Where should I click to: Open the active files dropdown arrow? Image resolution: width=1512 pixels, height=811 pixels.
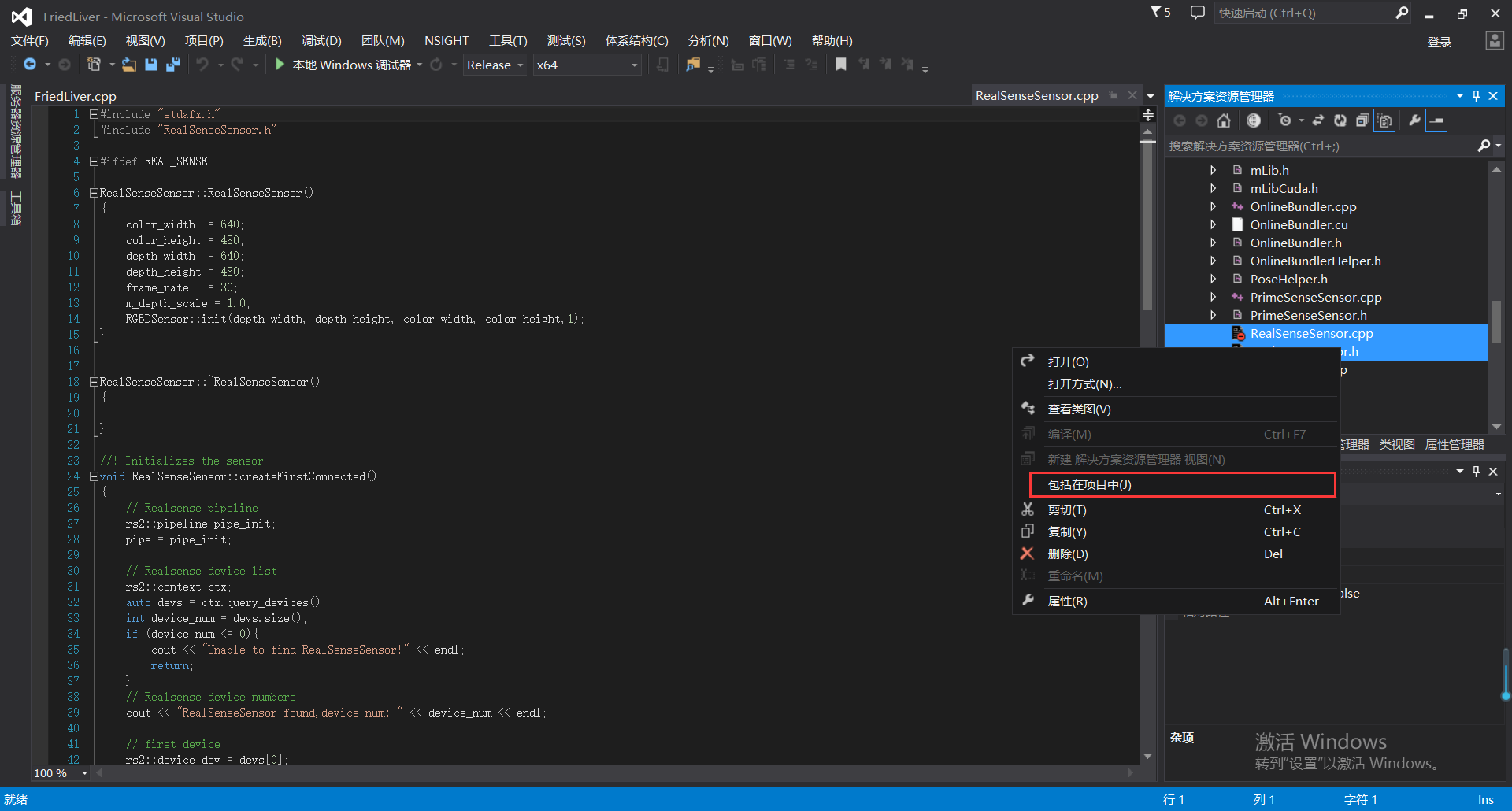click(x=1151, y=96)
